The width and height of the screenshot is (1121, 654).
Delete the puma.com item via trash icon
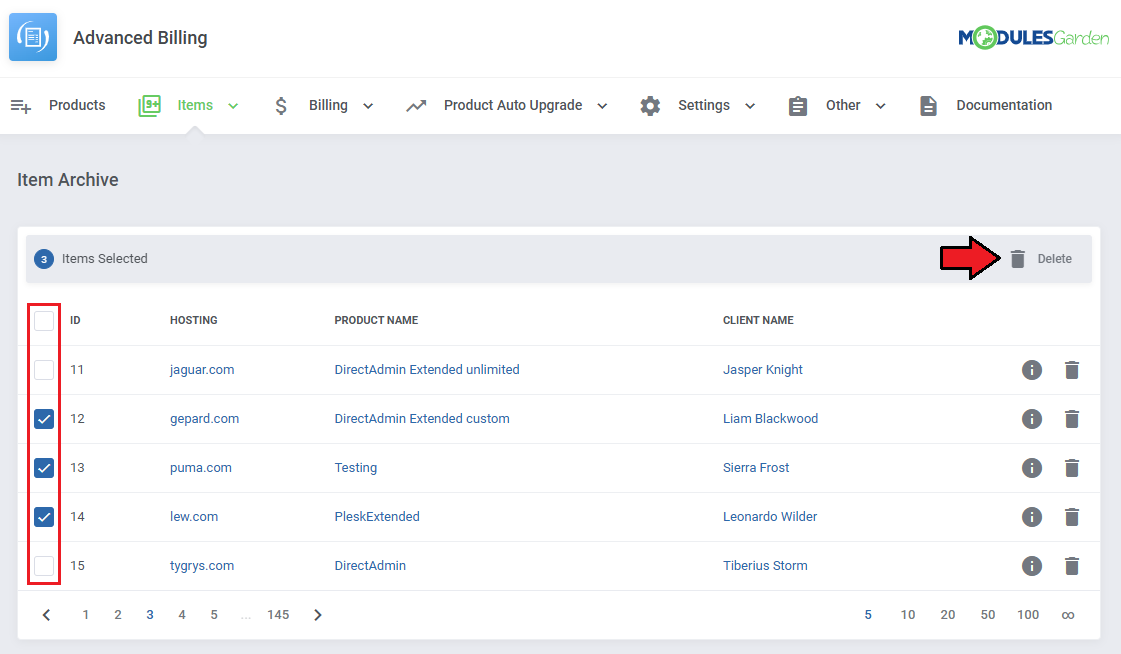(1072, 467)
